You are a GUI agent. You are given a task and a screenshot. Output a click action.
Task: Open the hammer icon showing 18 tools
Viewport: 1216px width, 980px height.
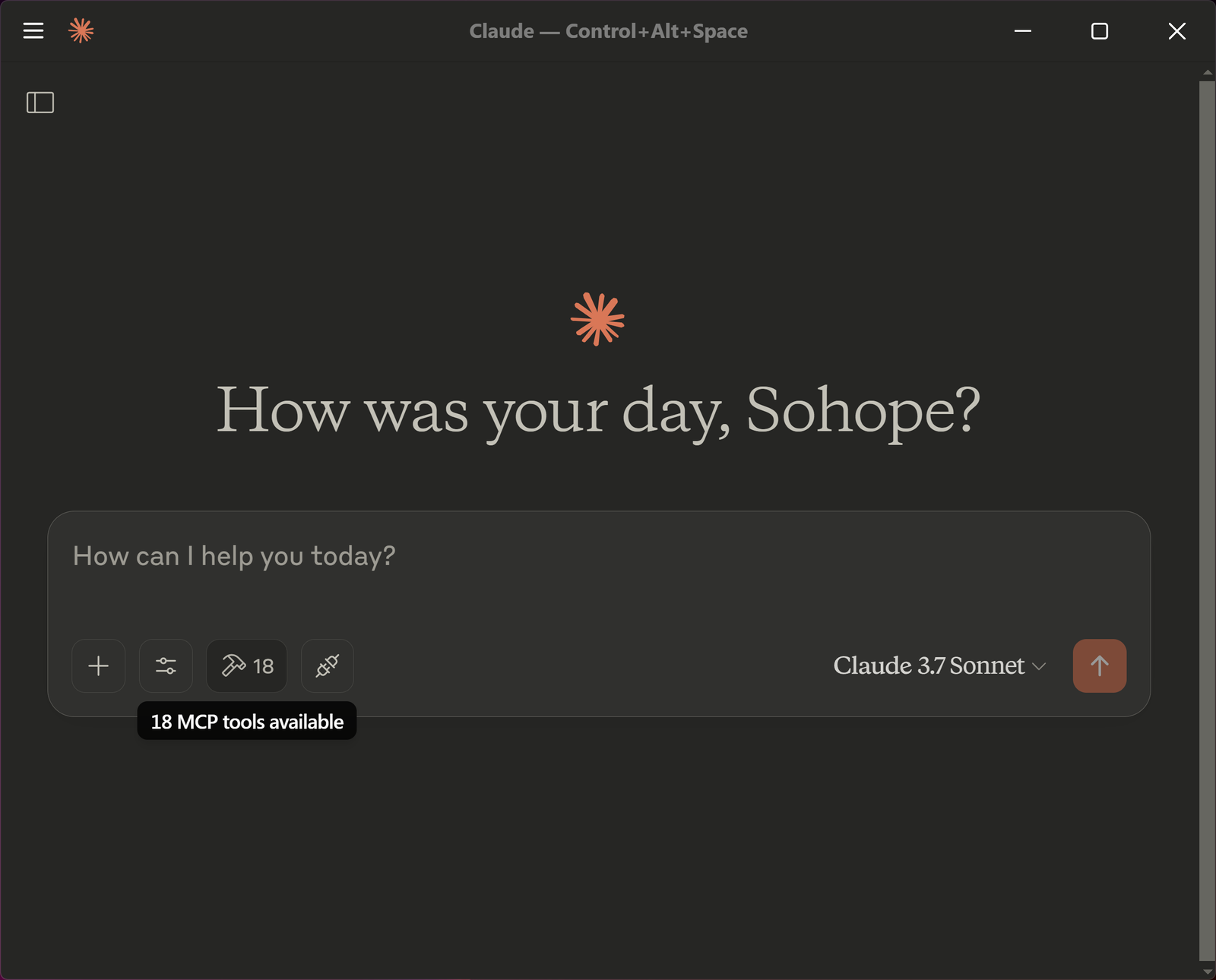coord(247,666)
